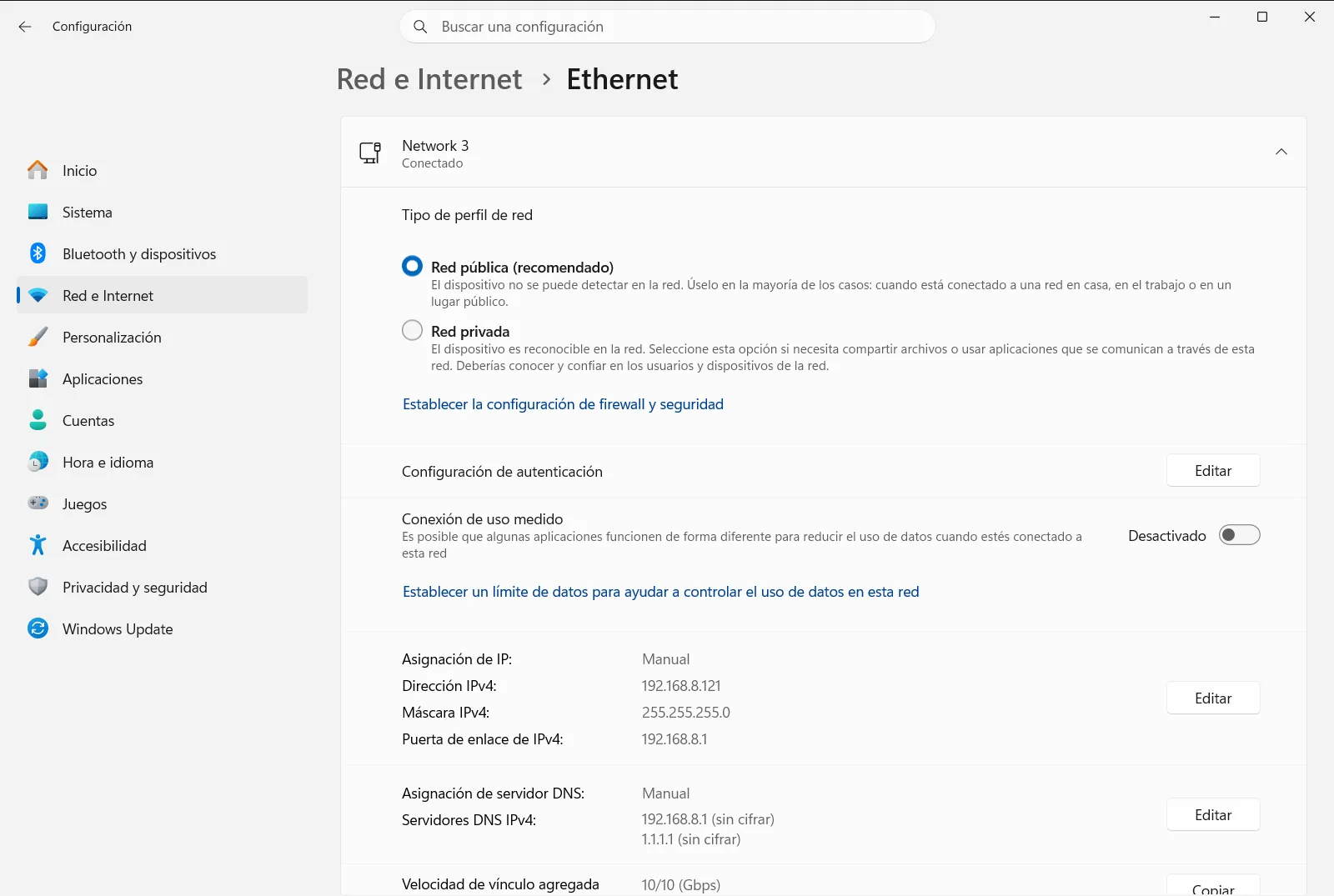Click the Desactivado status label

click(1166, 536)
